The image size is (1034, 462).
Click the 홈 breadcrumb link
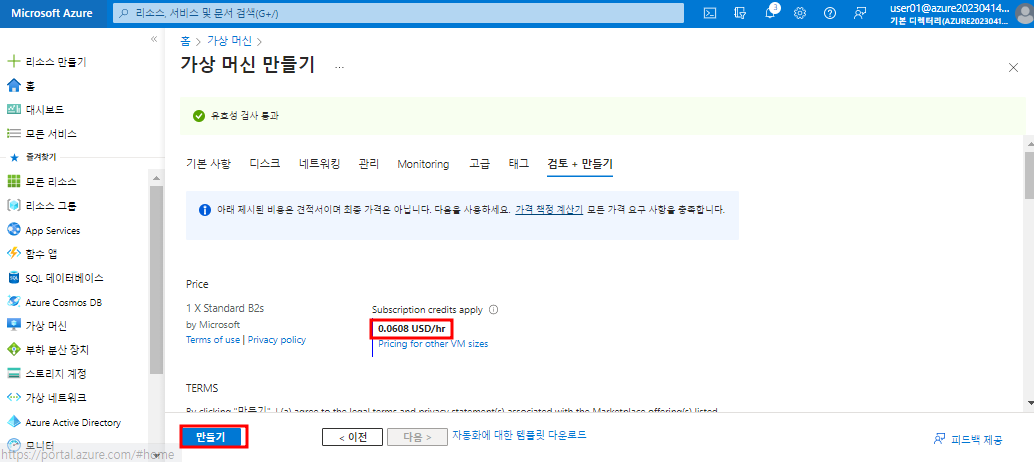point(185,41)
